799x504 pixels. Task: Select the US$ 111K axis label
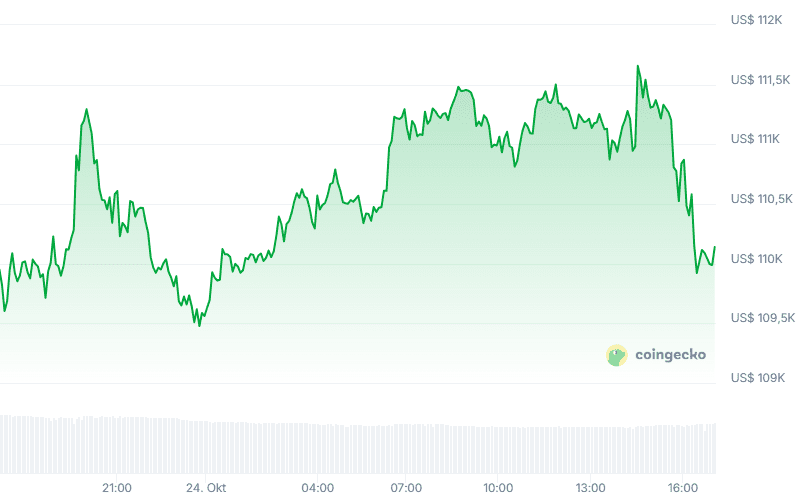click(755, 139)
